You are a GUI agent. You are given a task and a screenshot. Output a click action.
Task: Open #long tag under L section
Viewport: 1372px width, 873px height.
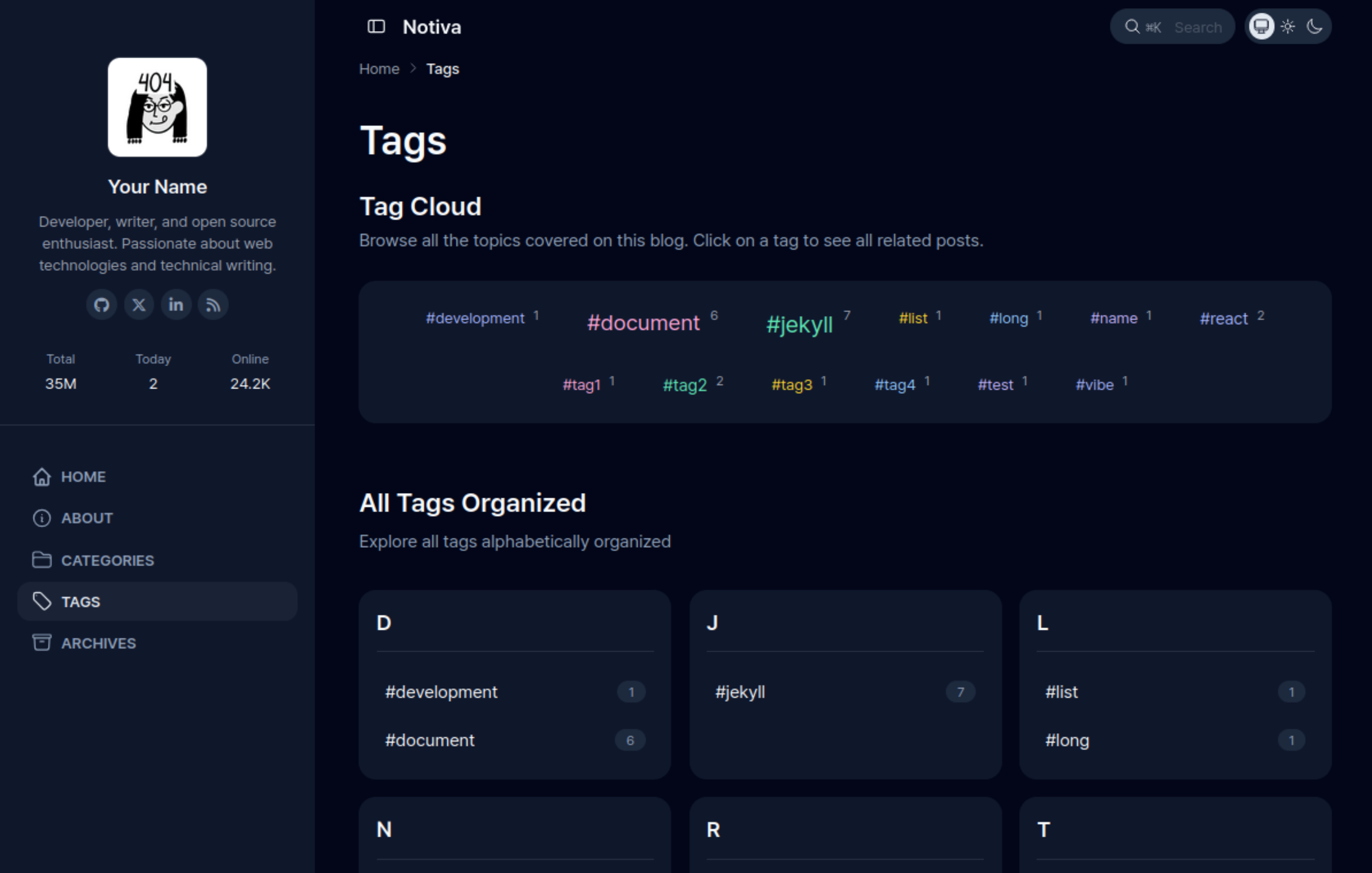[1067, 740]
